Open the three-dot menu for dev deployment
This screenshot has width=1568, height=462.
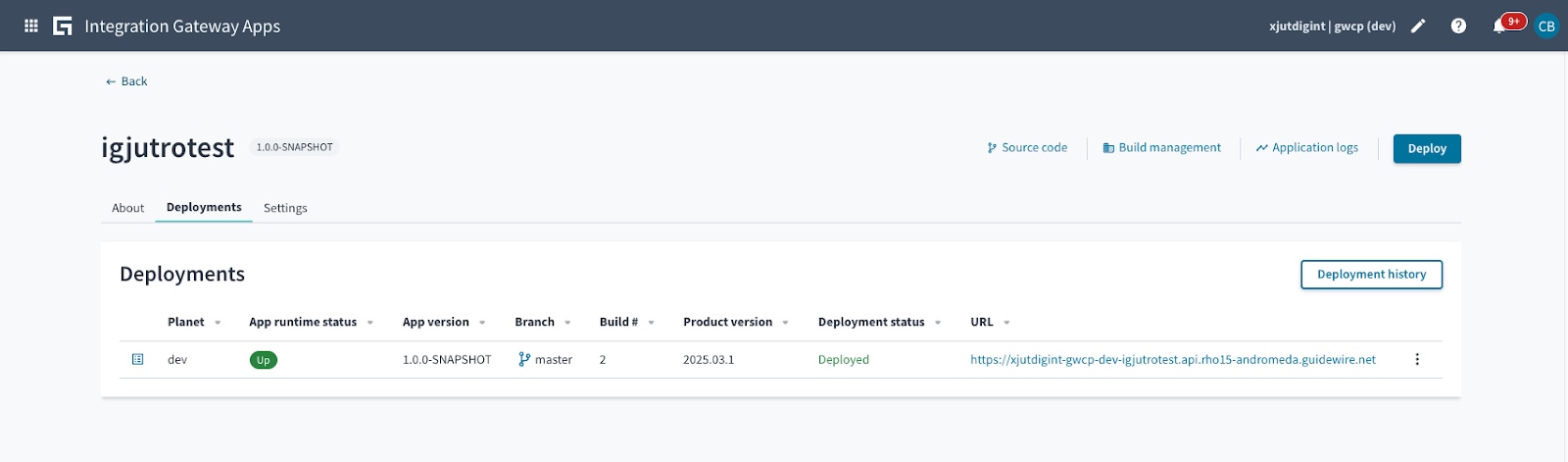(x=1417, y=360)
